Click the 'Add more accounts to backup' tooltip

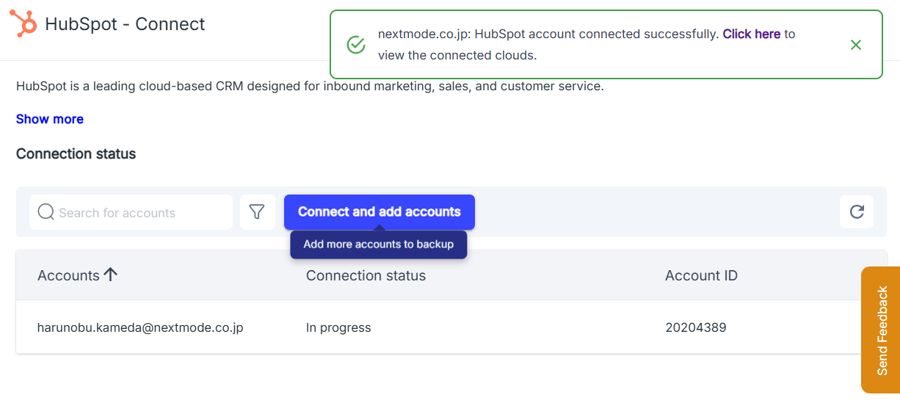[378, 245]
